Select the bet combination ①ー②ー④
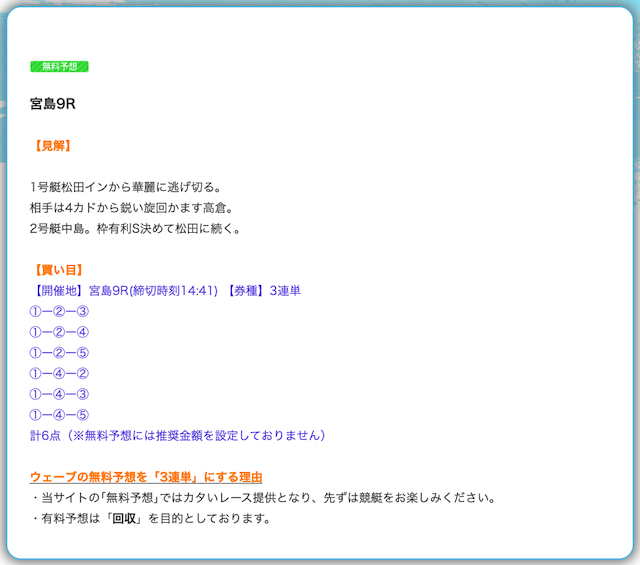Viewport: 640px width, 565px height. [x=59, y=332]
